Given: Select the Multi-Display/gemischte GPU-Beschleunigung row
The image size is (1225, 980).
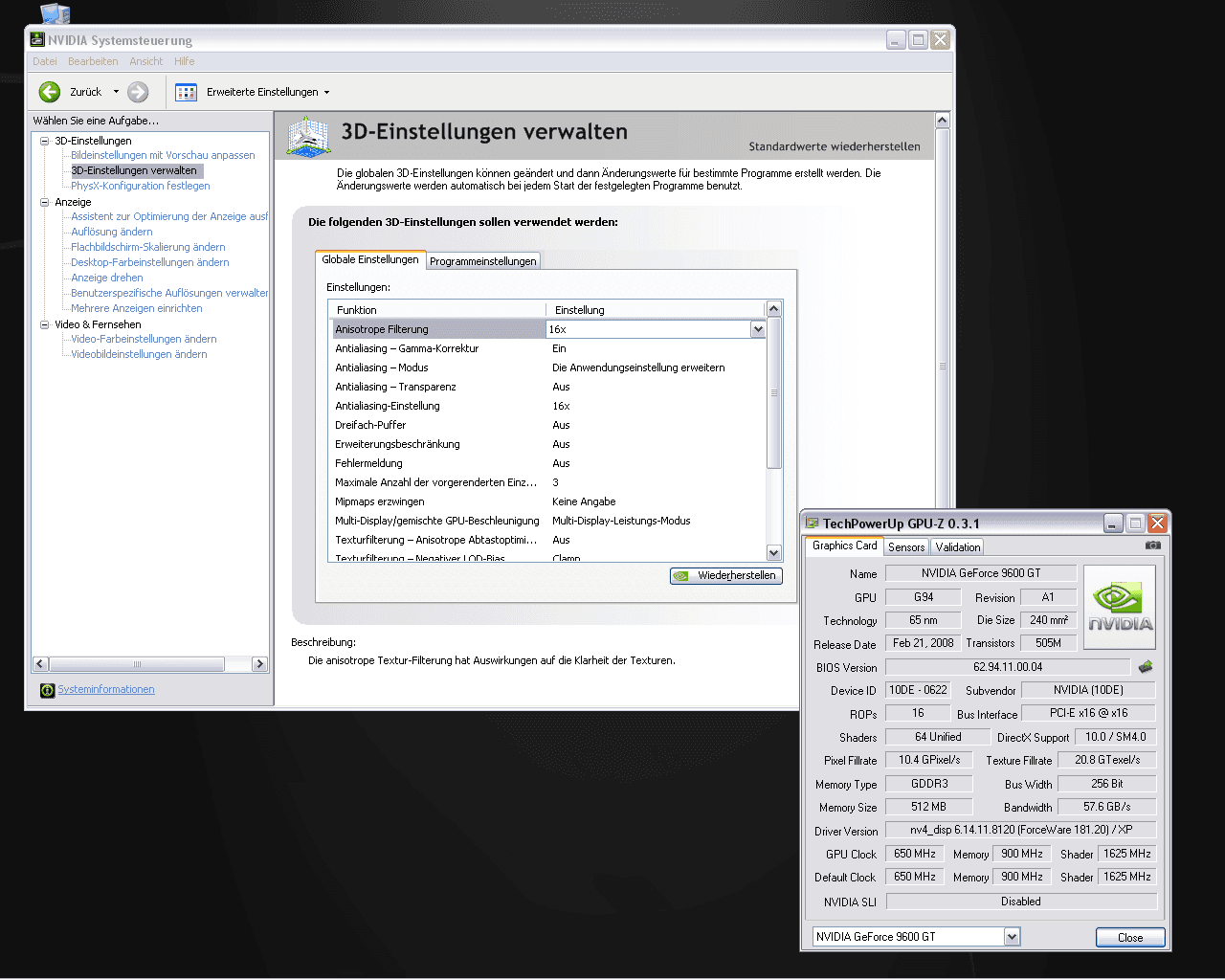Looking at the screenshot, I should coord(549,521).
